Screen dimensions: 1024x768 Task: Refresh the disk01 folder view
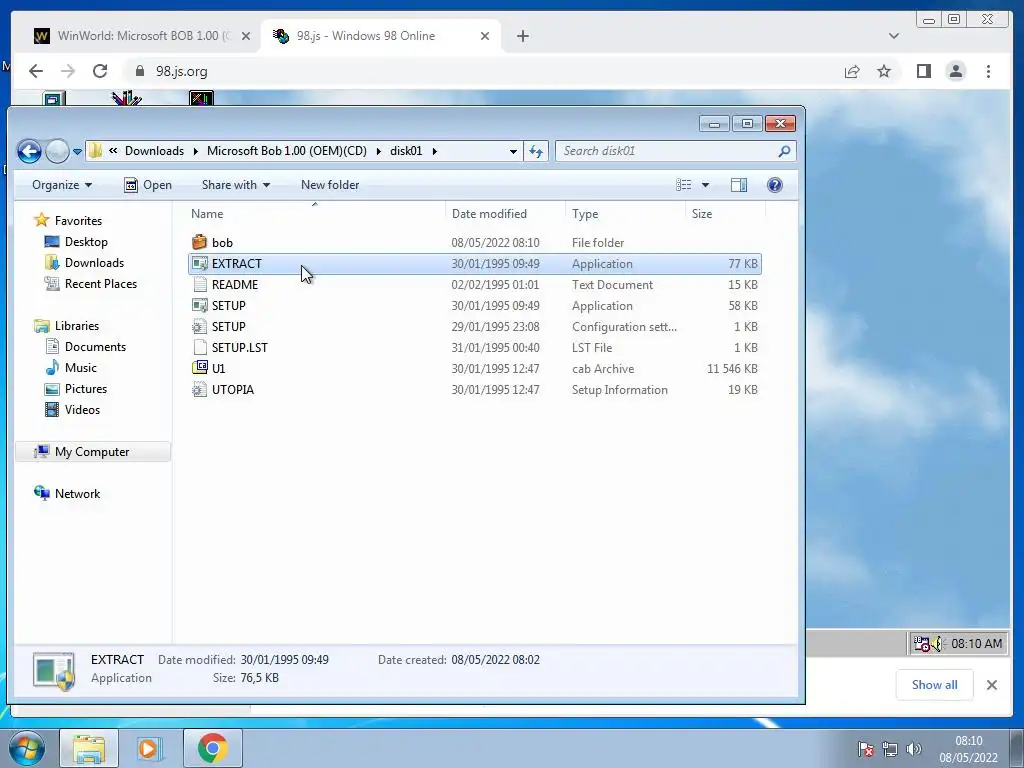[536, 152]
